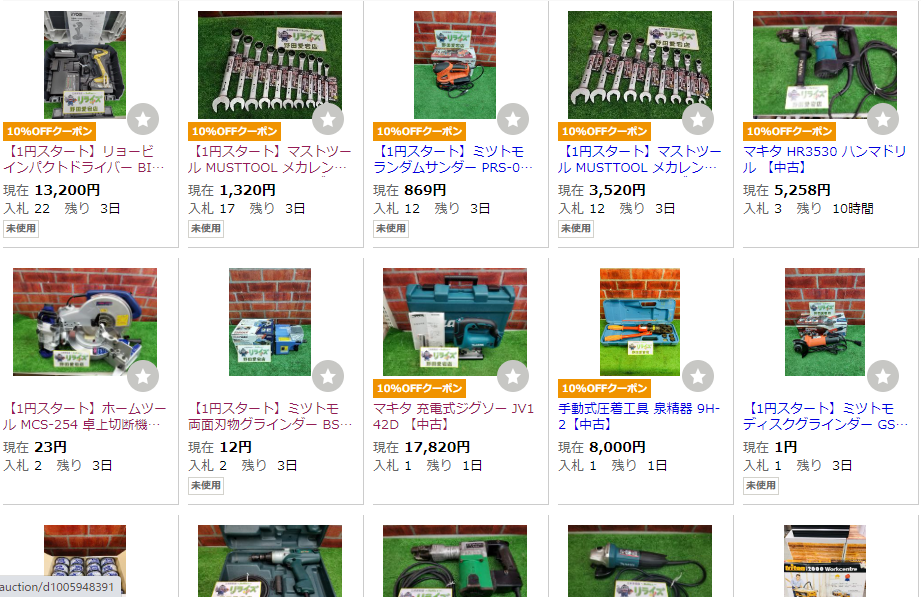Star the Izumi 9H-2 crimping tool listing
The image size is (921, 597).
(698, 376)
